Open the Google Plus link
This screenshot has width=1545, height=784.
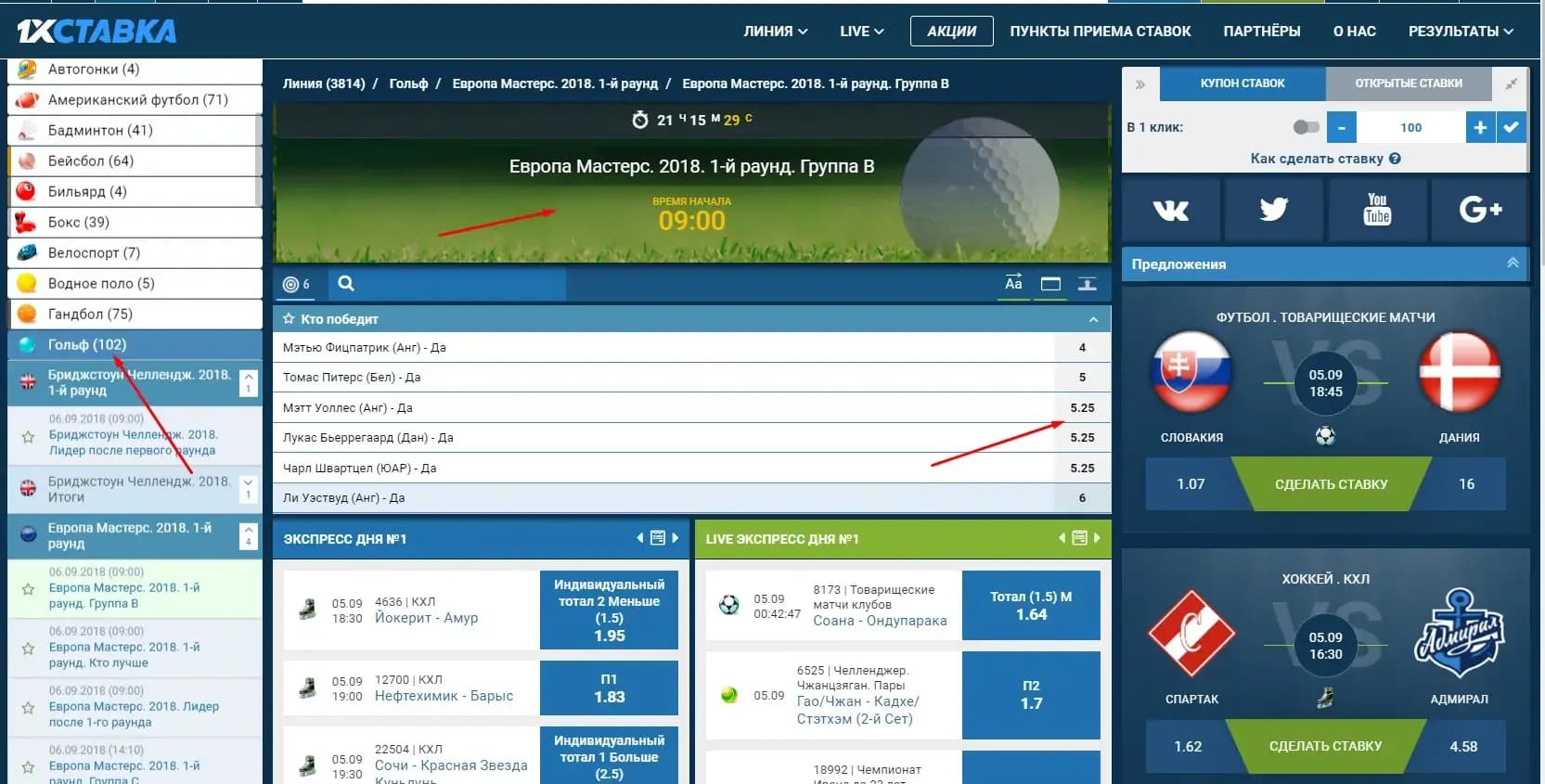pyautogui.click(x=1480, y=210)
